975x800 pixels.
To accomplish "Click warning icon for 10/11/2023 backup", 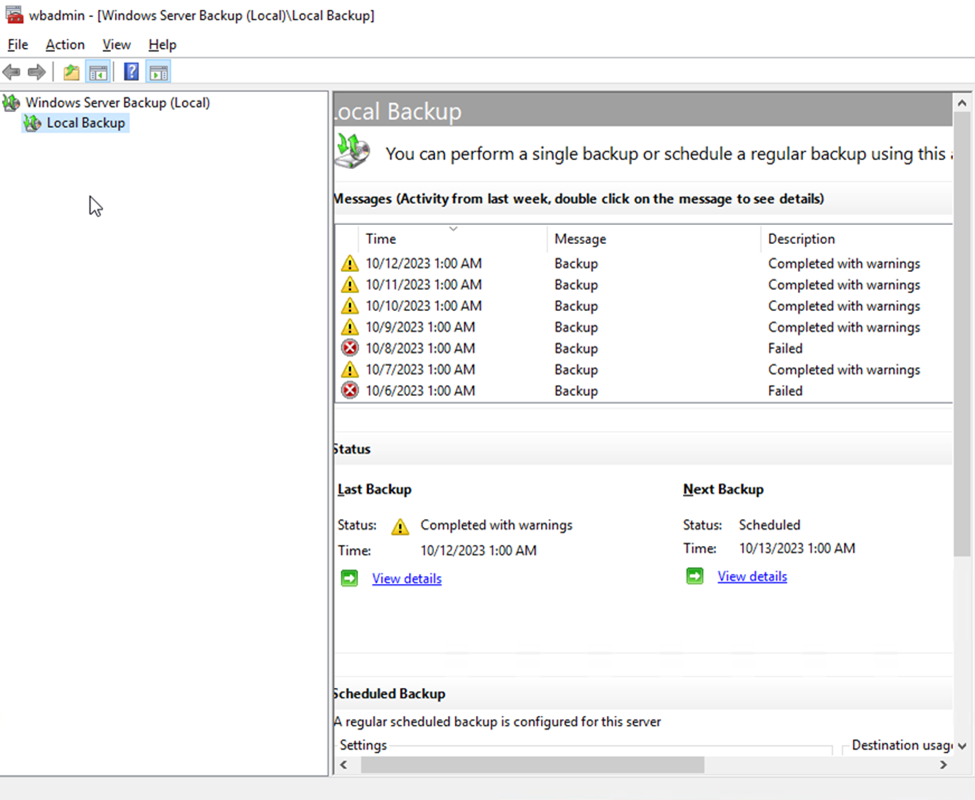I will click(x=350, y=285).
